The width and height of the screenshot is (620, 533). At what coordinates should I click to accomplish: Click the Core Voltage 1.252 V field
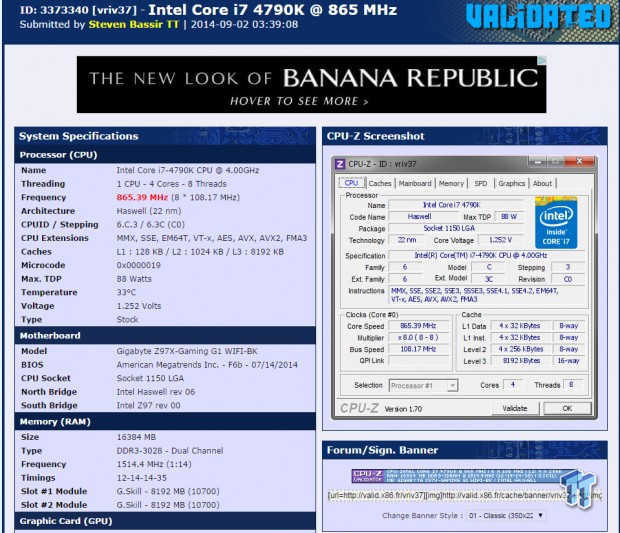pos(501,240)
